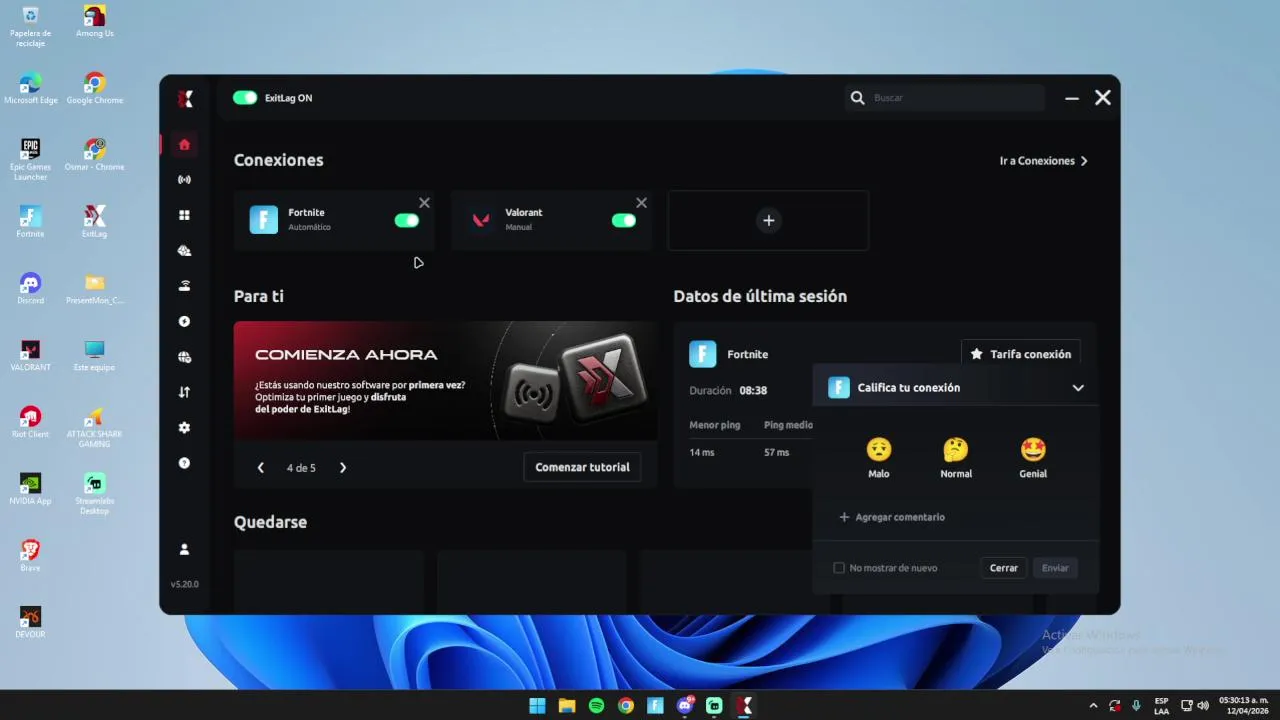Click the Tarifa conexión button
This screenshot has height=720, width=1280.
pyautogui.click(x=1021, y=354)
